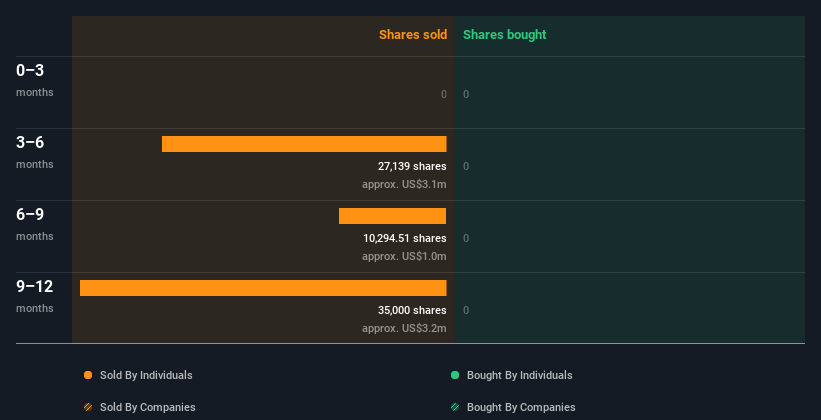Select the 9–12 months orange sold bar

click(x=263, y=288)
